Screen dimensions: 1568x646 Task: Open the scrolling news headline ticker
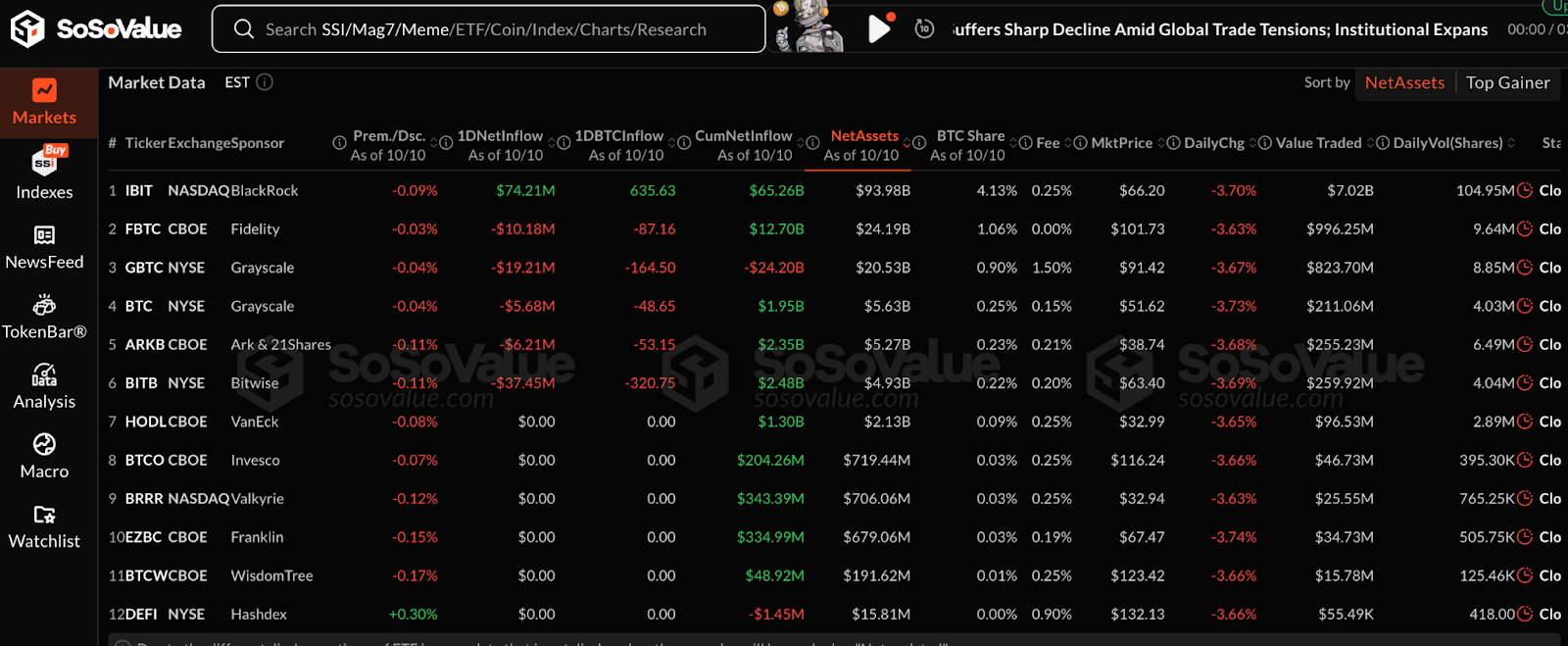(x=1221, y=29)
